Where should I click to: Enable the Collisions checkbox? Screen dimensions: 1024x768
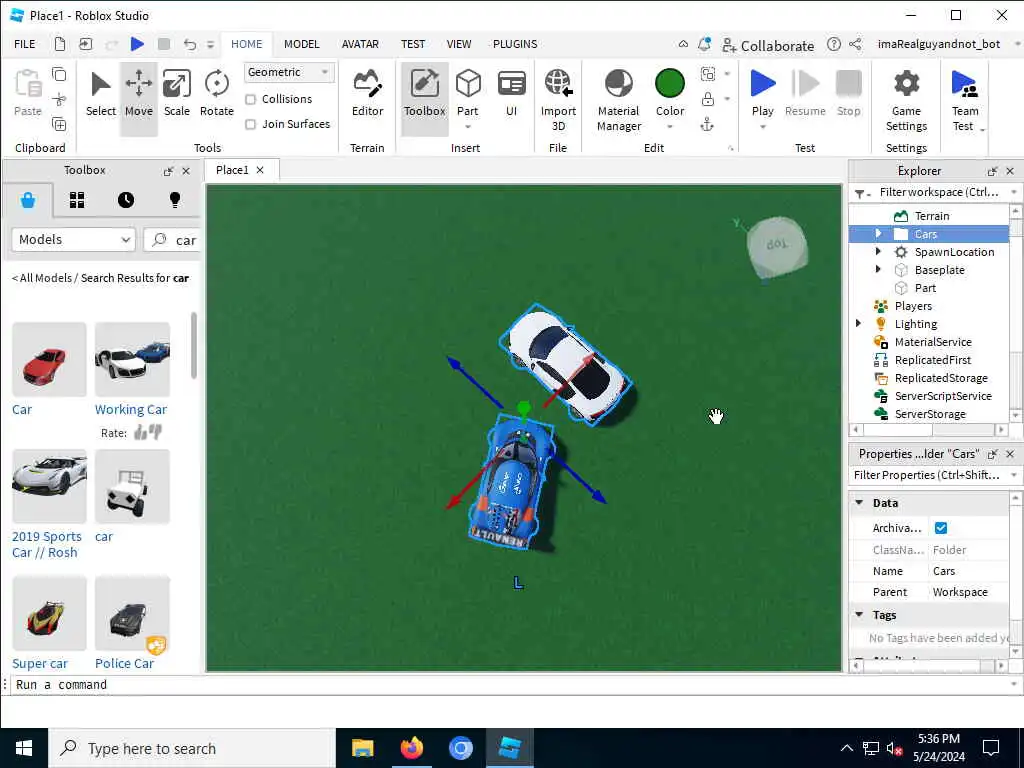tap(250, 99)
